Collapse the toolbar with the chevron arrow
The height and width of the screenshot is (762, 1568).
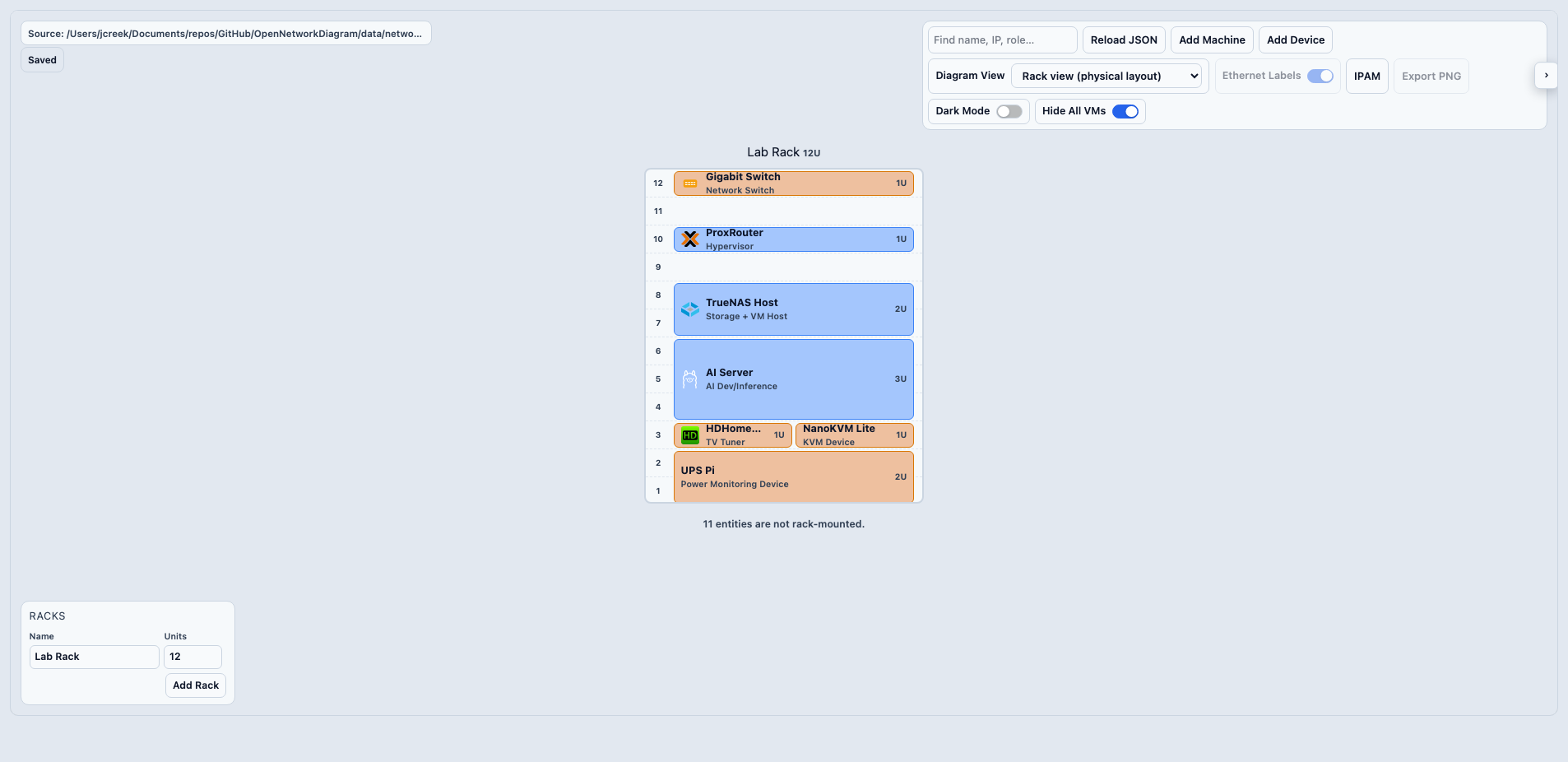(1546, 76)
